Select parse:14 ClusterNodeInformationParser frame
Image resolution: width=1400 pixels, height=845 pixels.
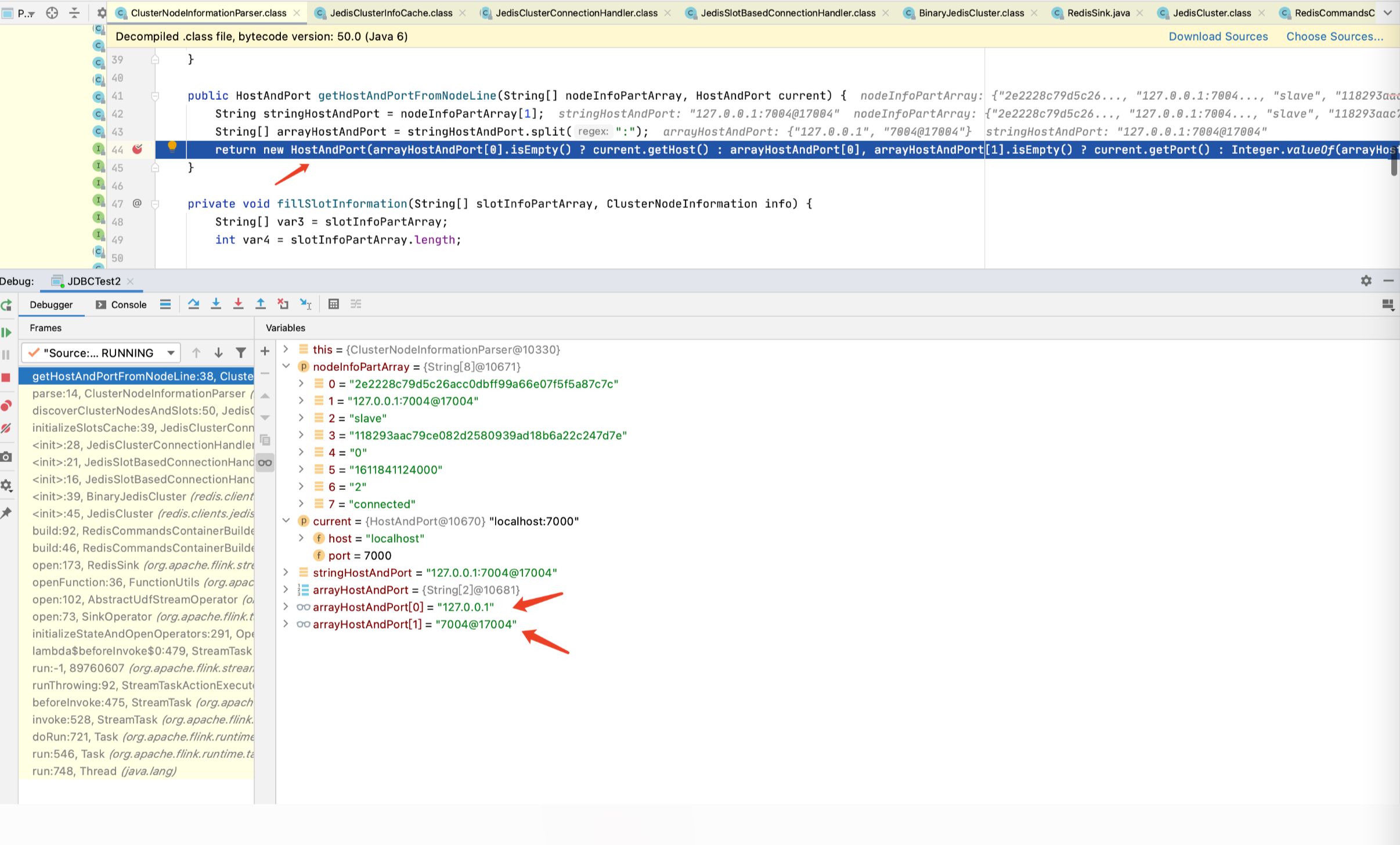(x=139, y=393)
